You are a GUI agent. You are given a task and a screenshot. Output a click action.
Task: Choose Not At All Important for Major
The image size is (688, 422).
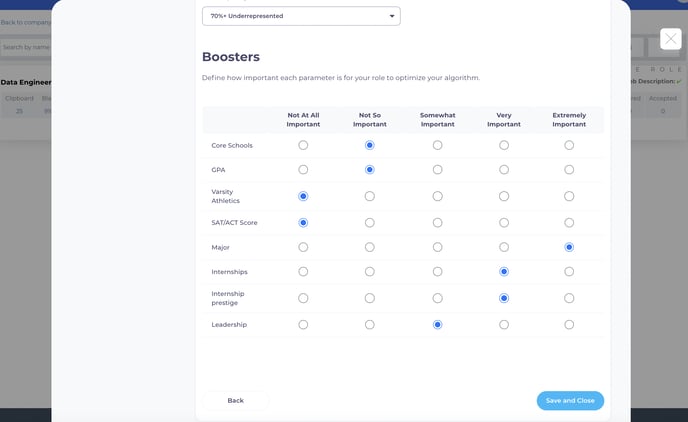pos(303,247)
